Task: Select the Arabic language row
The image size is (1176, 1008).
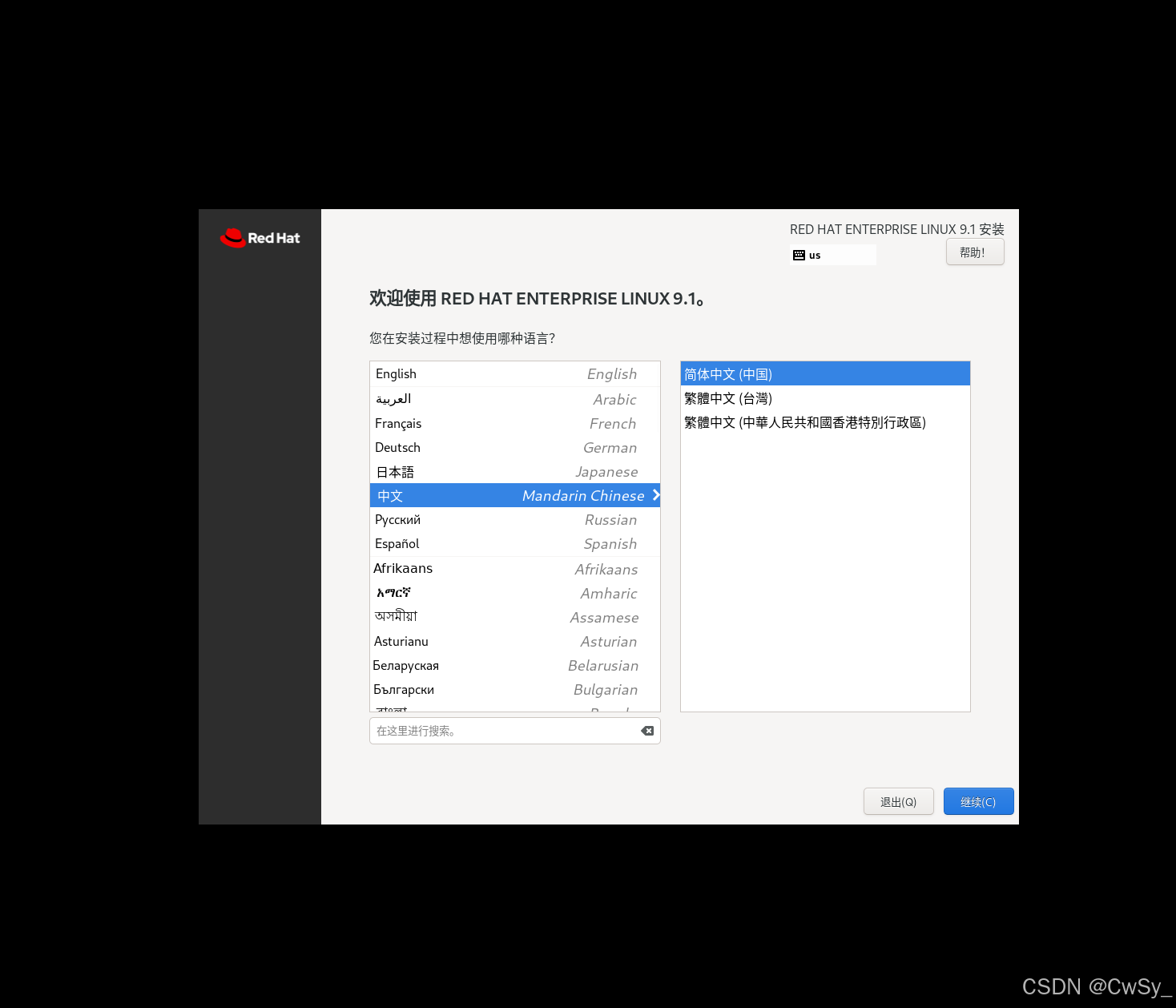Action: pos(514,399)
